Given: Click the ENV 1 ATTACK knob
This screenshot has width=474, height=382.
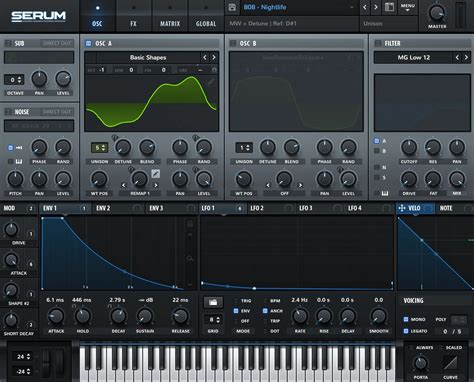Looking at the screenshot, I should [56, 316].
